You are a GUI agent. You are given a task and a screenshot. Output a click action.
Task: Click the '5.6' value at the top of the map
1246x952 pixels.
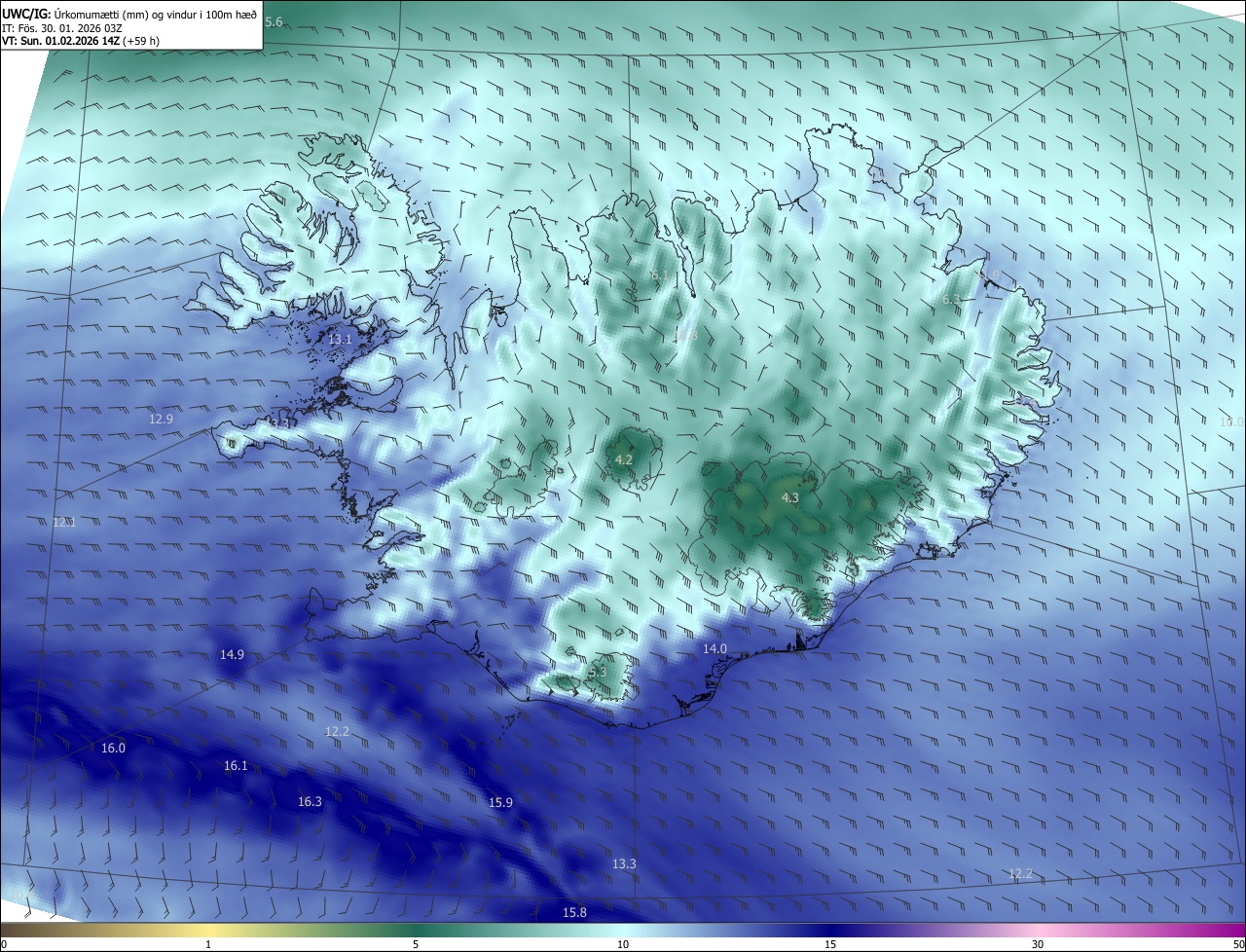click(274, 22)
